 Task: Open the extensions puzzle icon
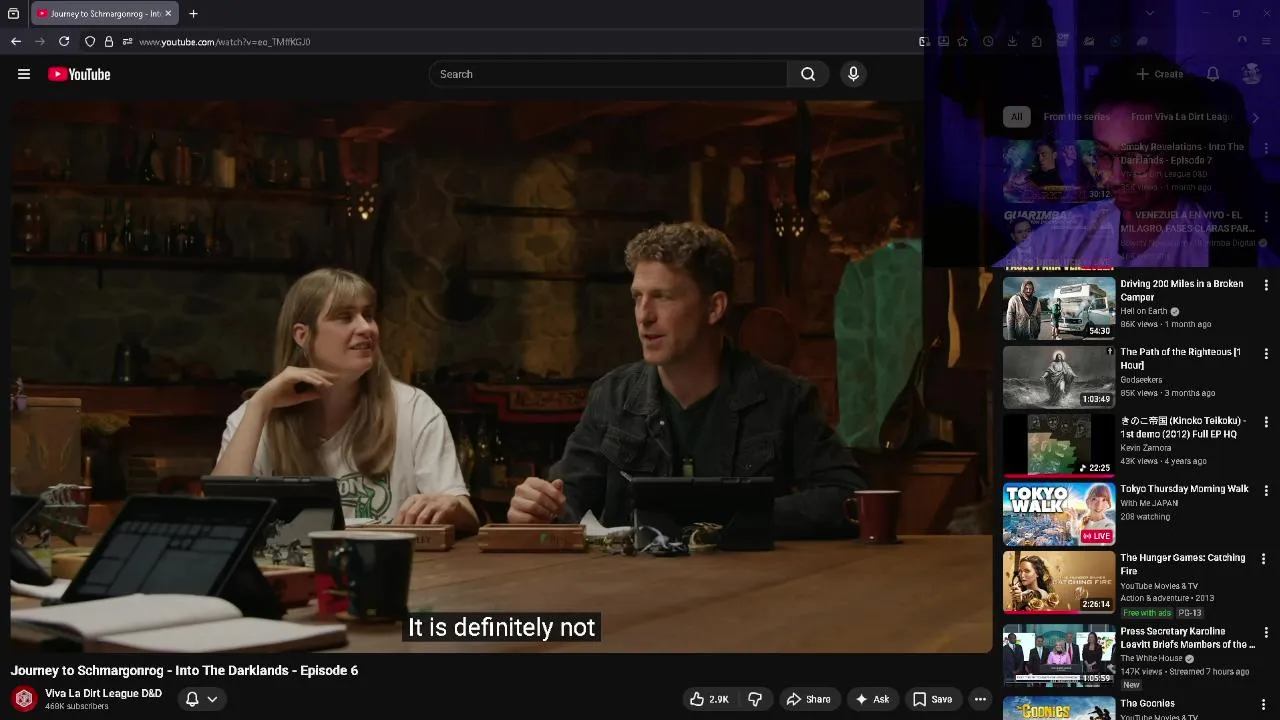[1036, 41]
